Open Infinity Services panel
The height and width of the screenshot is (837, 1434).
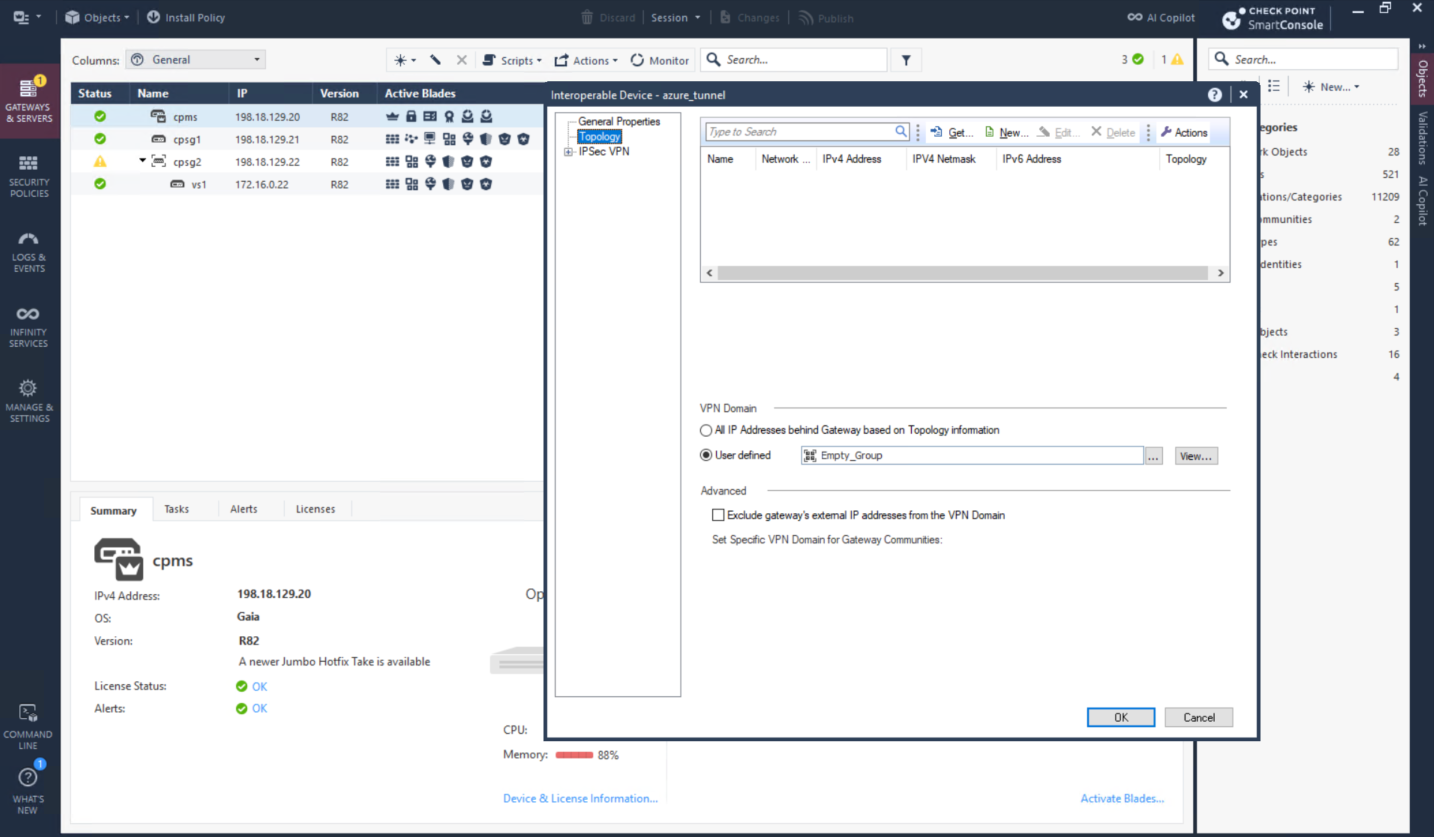tap(28, 326)
